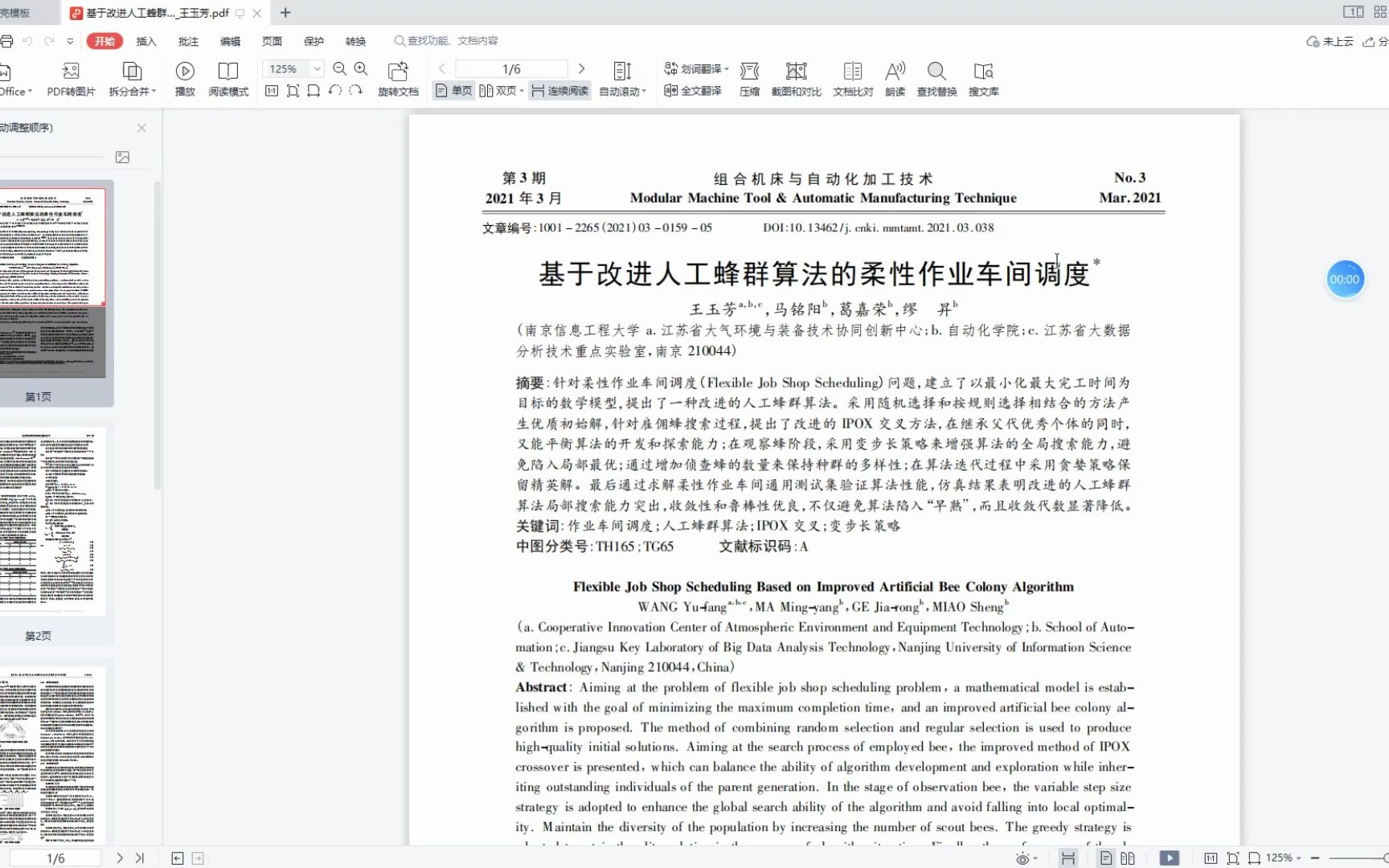Switch to the 王玉芳.pdf document tab
Screen dimensions: 1389x868
tap(158, 13)
